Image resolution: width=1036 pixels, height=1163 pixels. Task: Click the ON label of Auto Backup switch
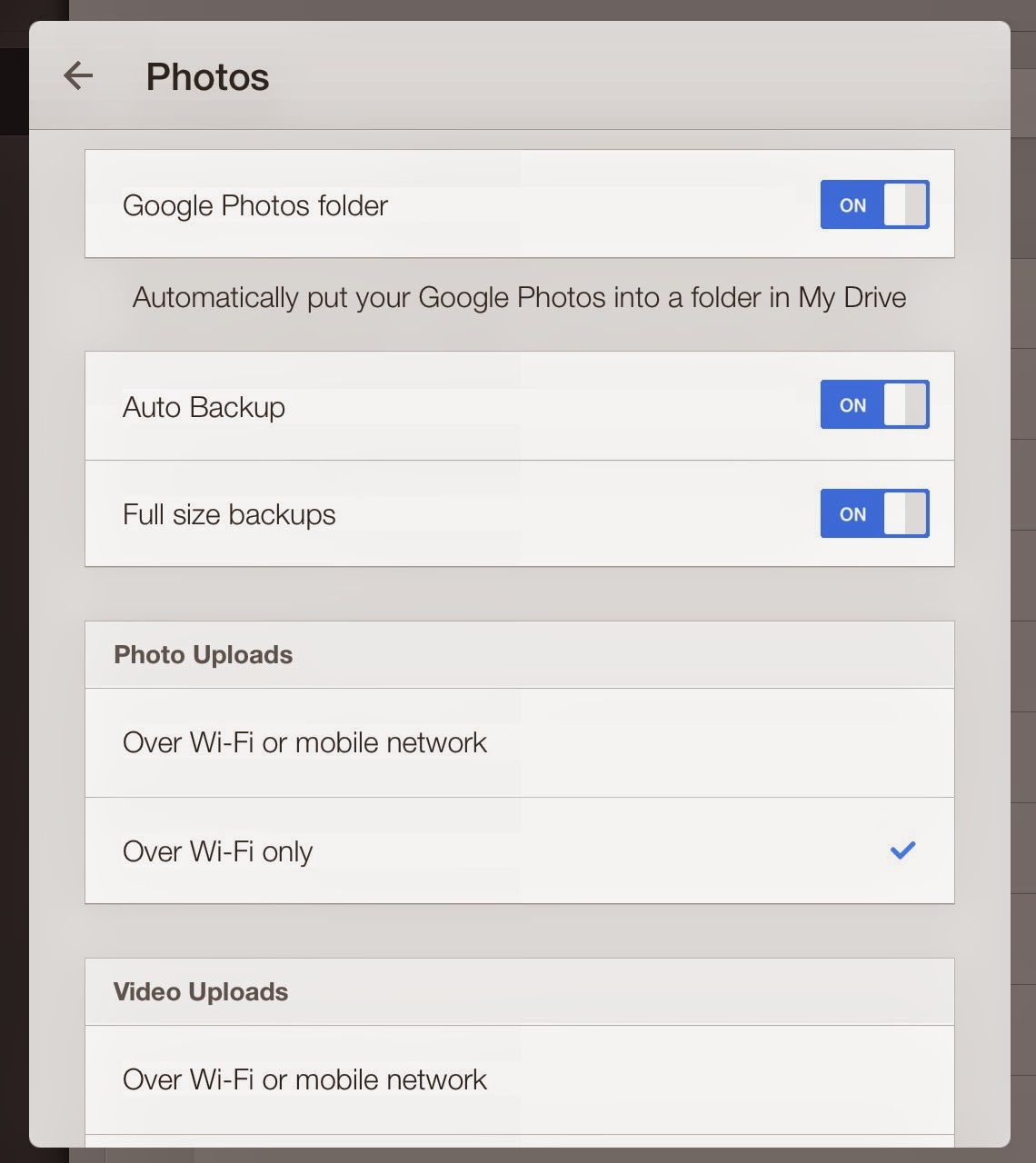(x=852, y=405)
